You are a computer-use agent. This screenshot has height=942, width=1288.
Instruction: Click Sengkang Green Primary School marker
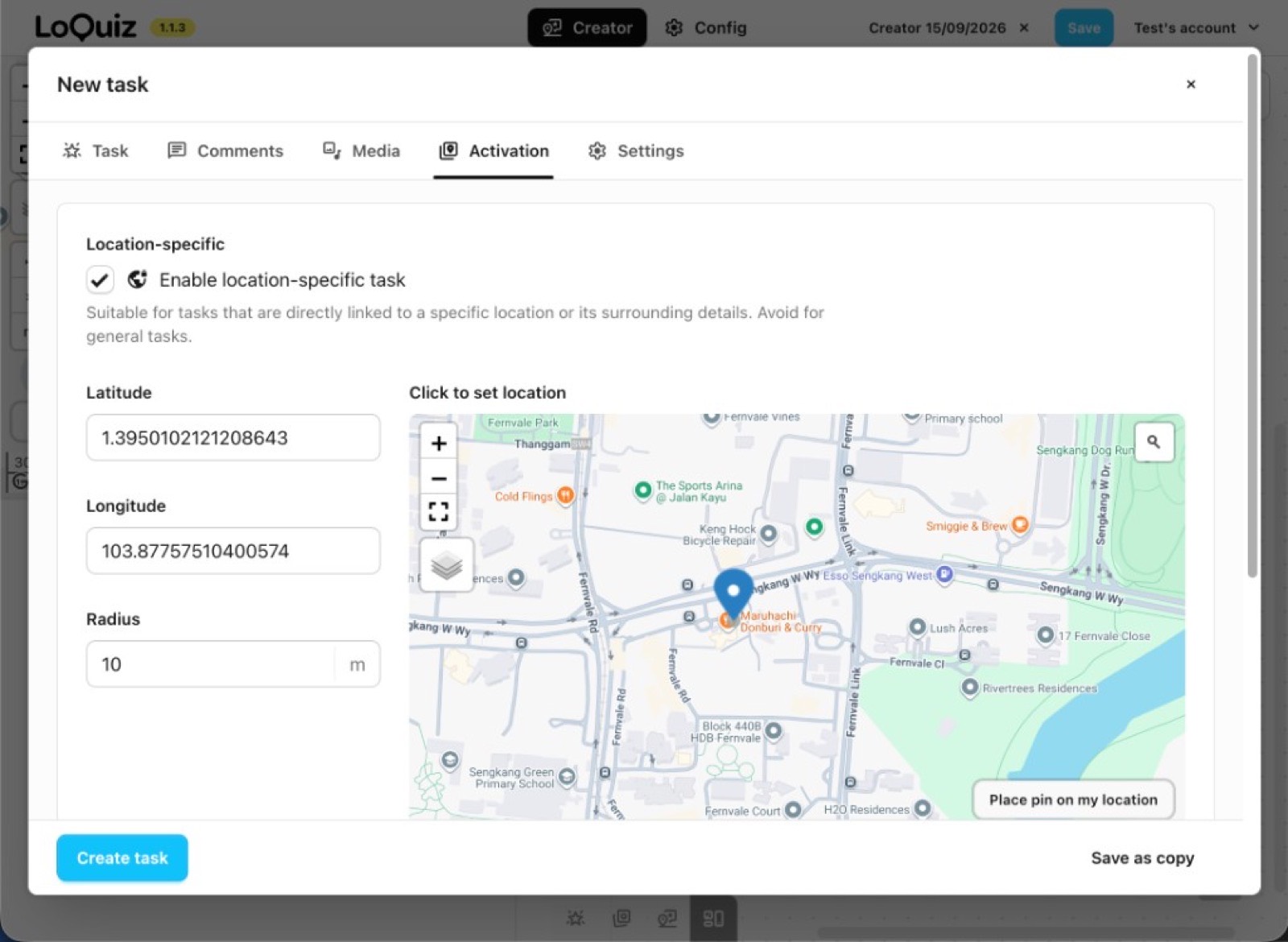tap(567, 776)
